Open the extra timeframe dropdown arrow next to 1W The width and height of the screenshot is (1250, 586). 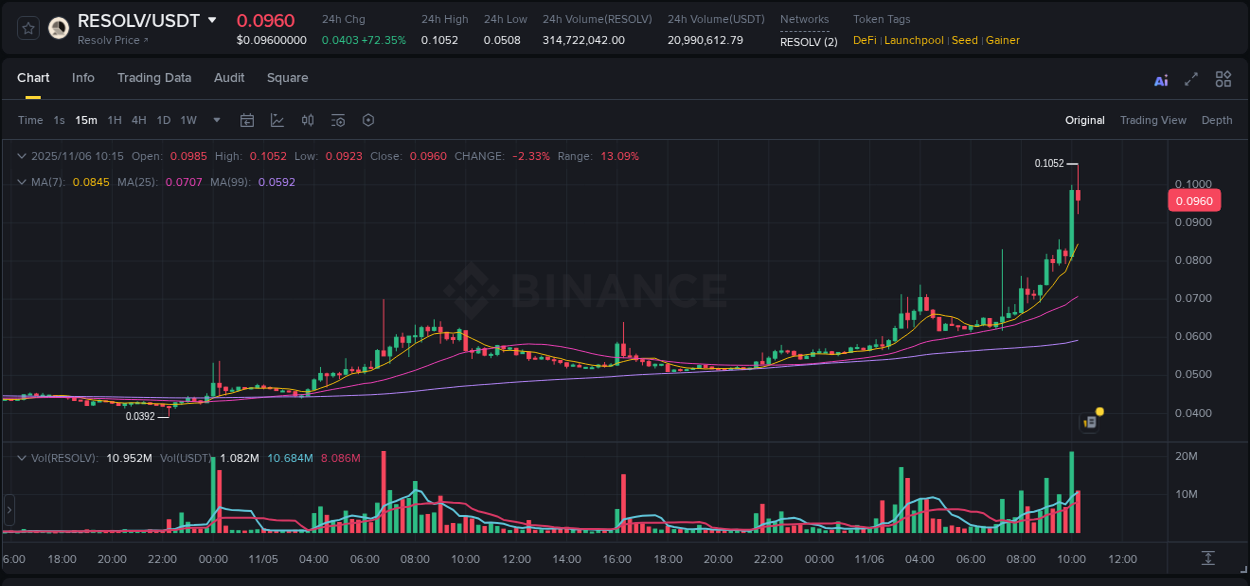tap(215, 119)
